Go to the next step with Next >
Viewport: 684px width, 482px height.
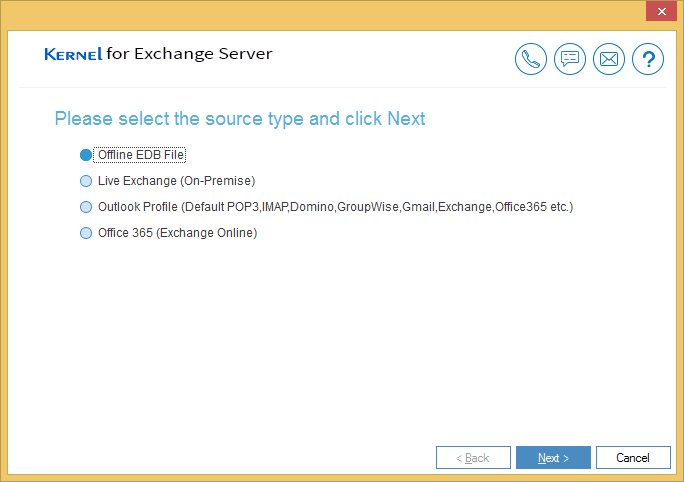tap(553, 458)
